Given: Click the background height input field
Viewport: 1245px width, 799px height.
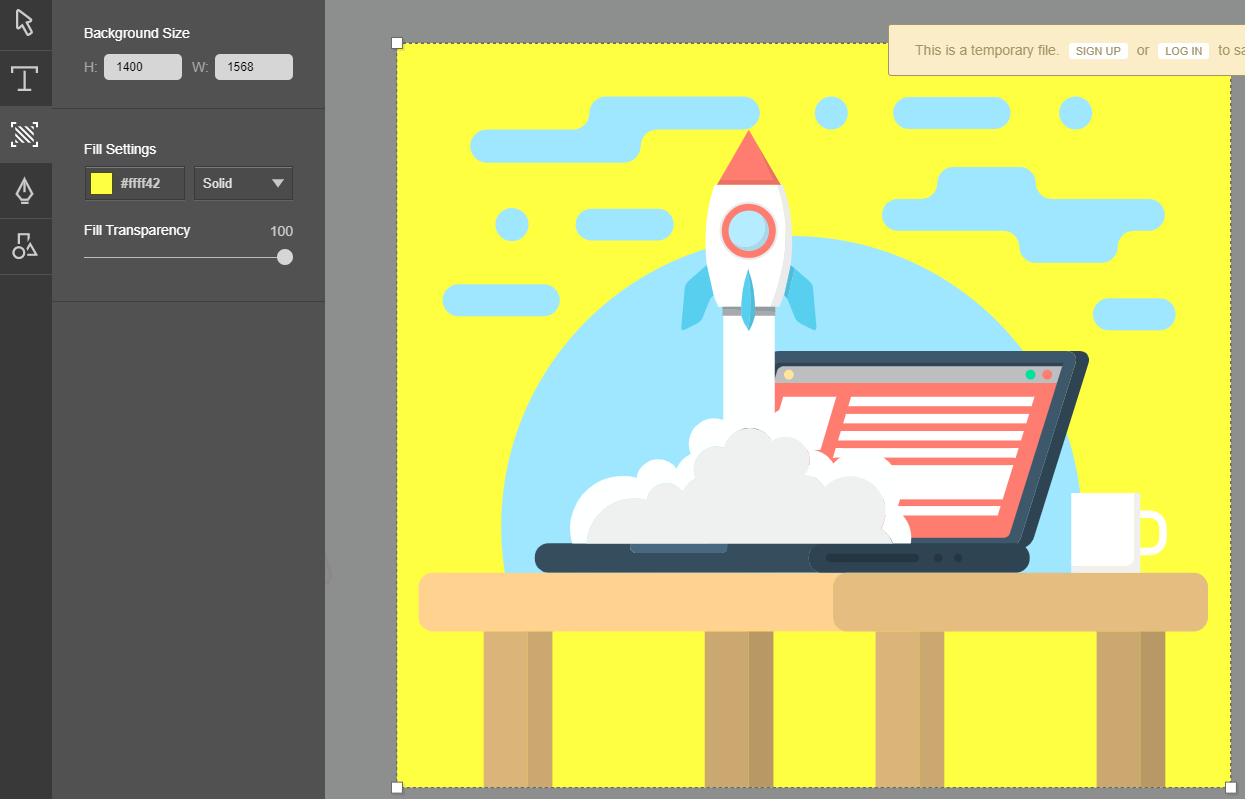Looking at the screenshot, I should (142, 67).
